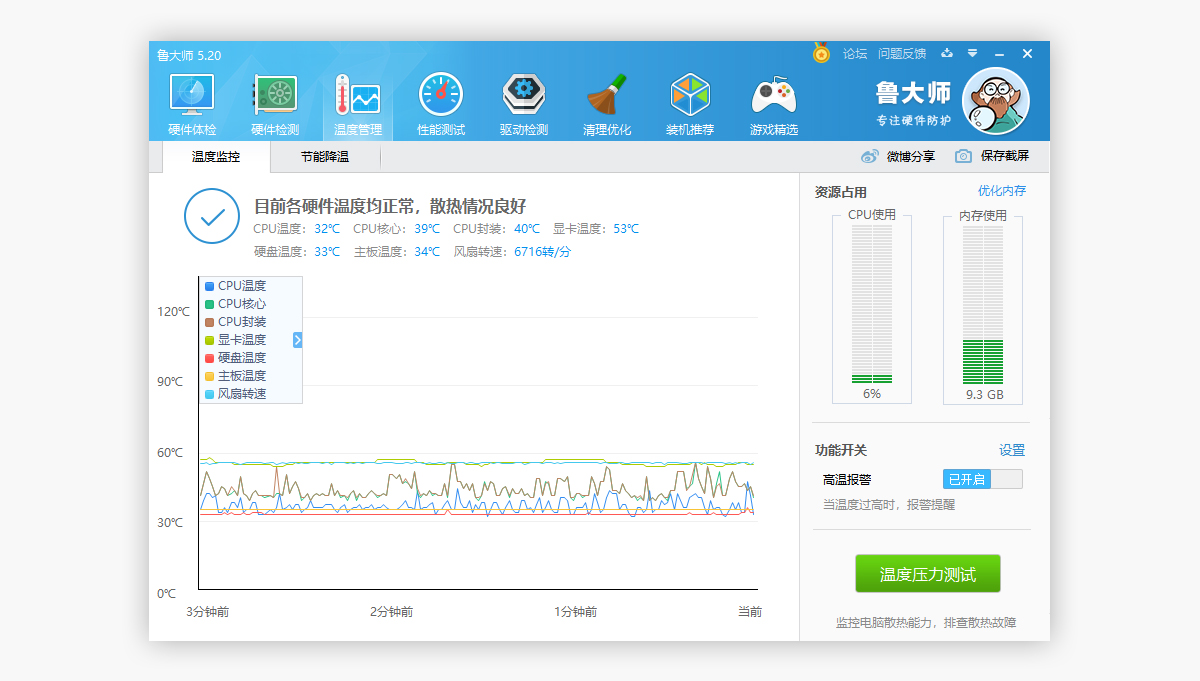Image resolution: width=1200 pixels, height=681 pixels.
Task: Toggle the CPU温度 legend series
Action: (x=236, y=286)
